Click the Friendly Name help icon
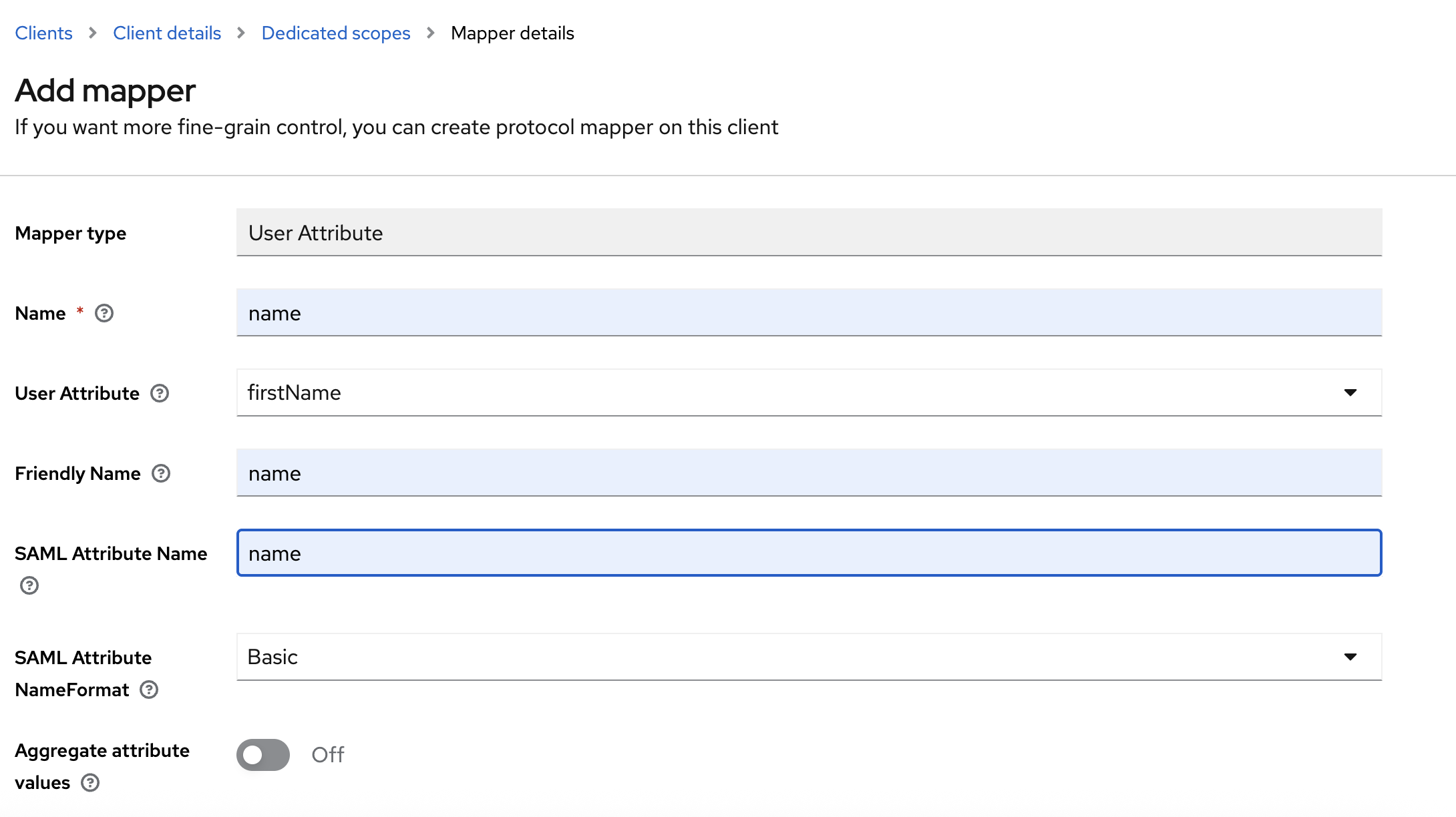The image size is (1456, 817). tap(161, 473)
